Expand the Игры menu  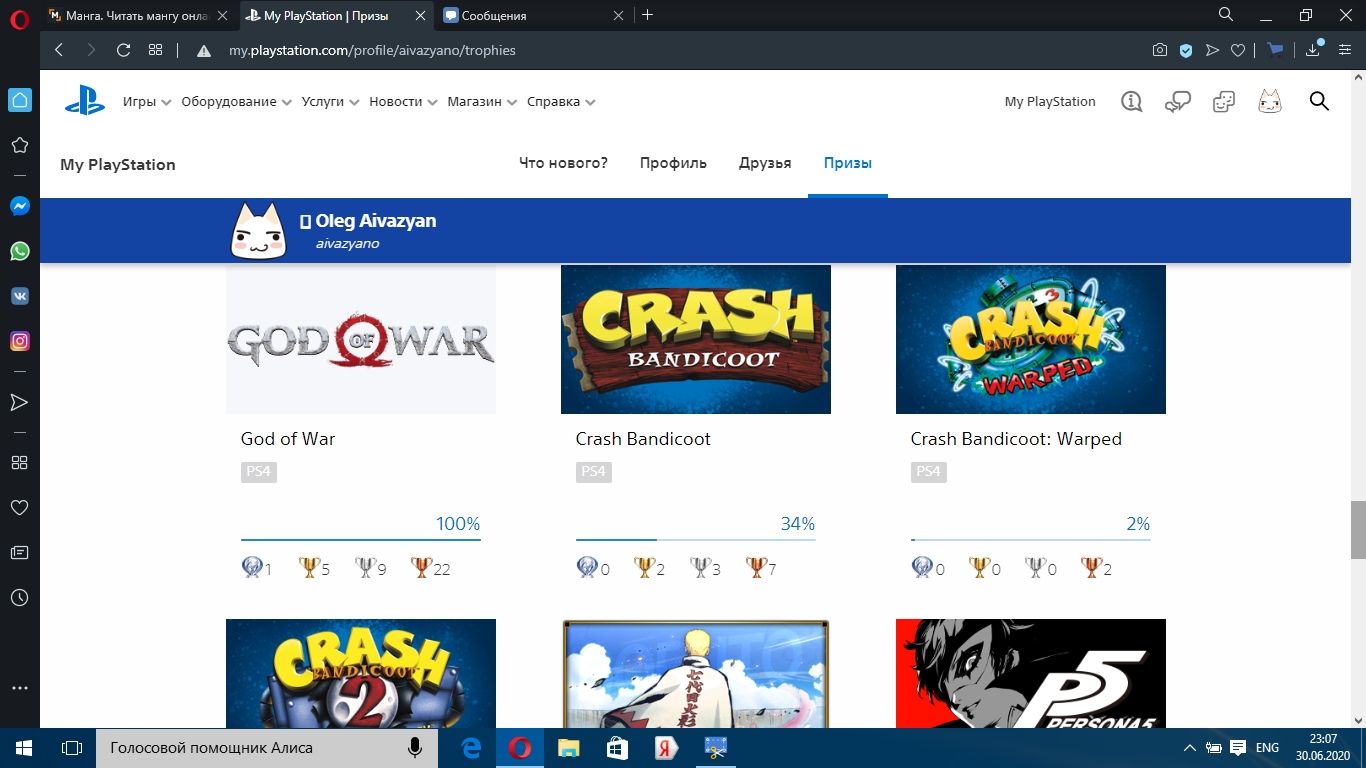[x=147, y=102]
